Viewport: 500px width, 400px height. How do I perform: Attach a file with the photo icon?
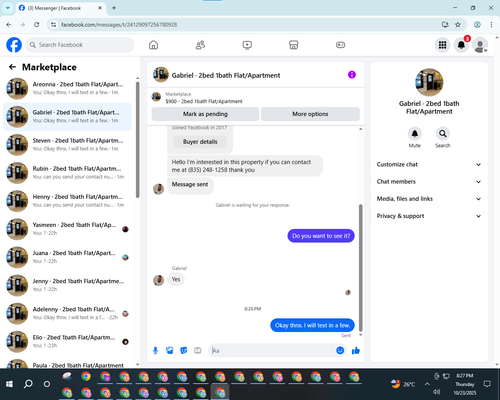[170, 350]
